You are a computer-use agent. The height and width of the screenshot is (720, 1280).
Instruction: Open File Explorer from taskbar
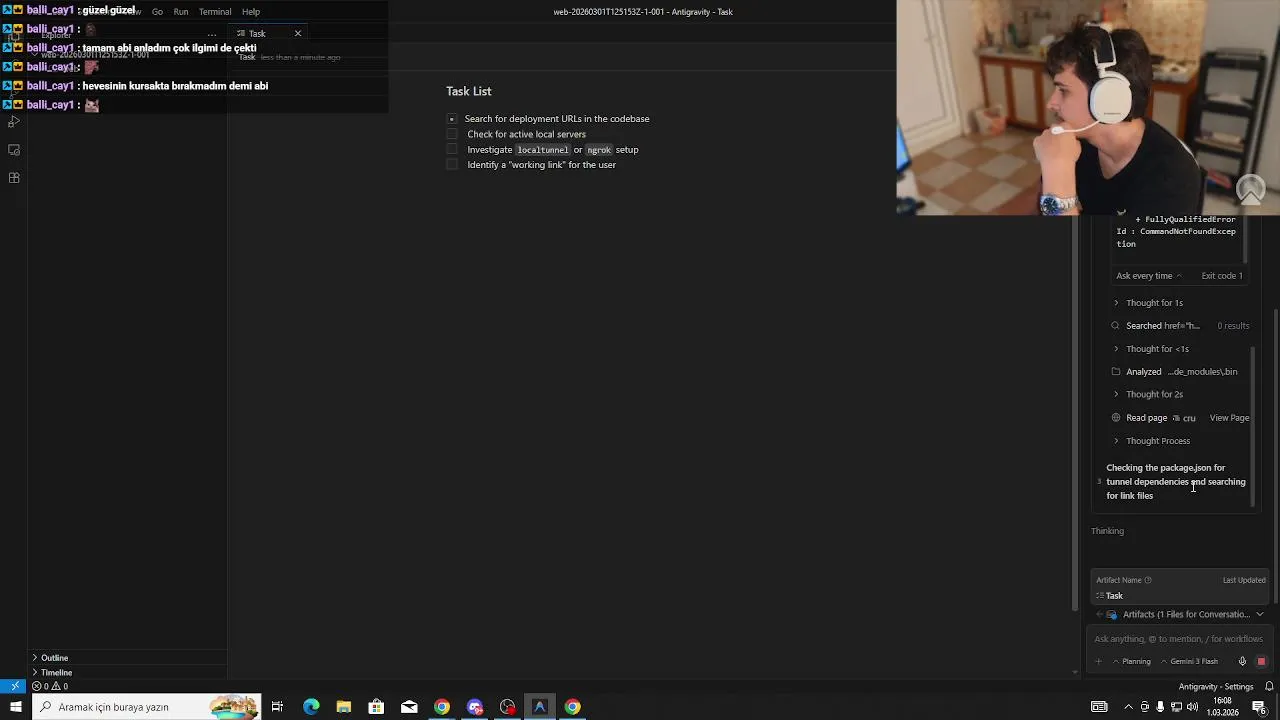coord(343,707)
